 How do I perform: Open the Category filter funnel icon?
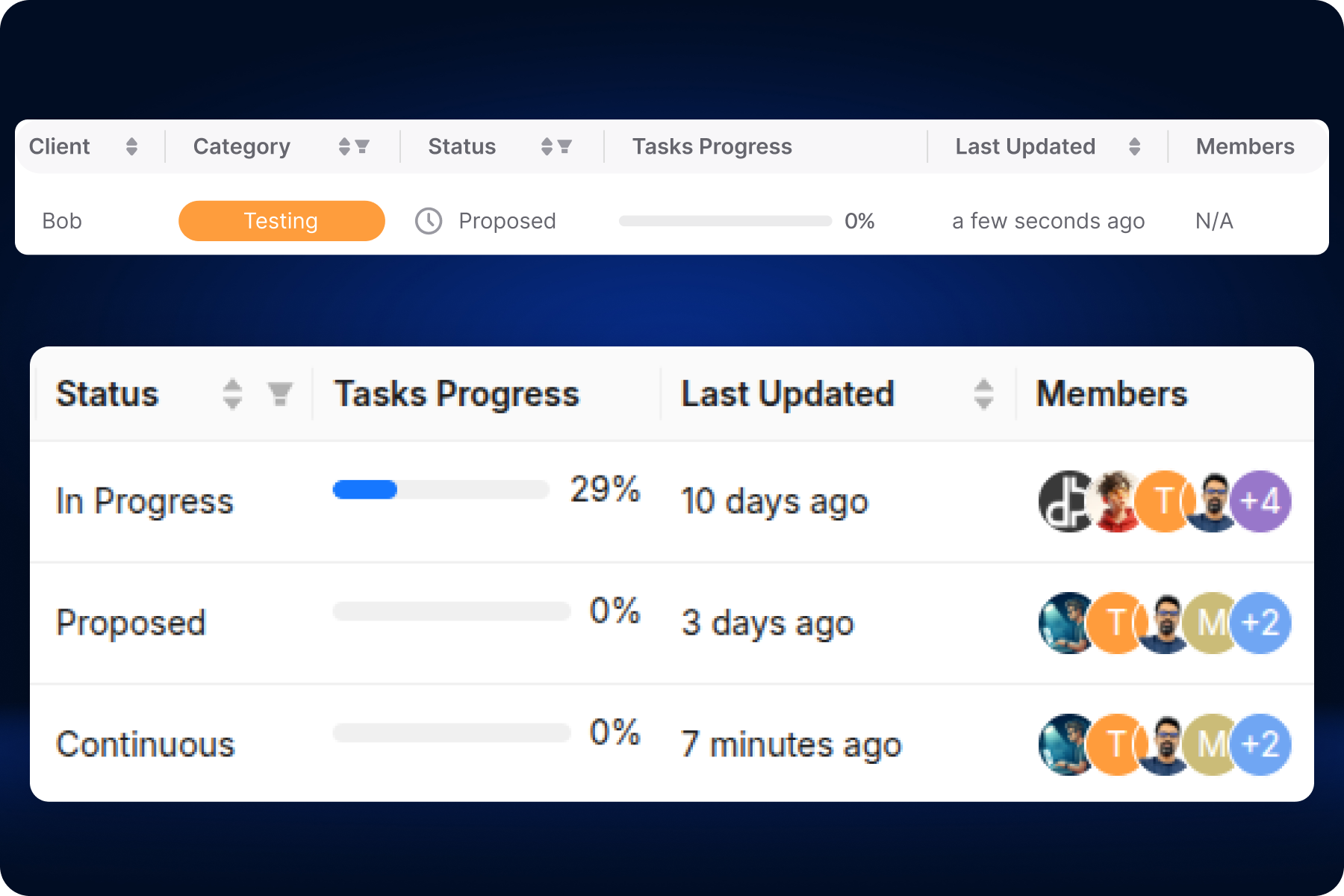click(x=365, y=146)
